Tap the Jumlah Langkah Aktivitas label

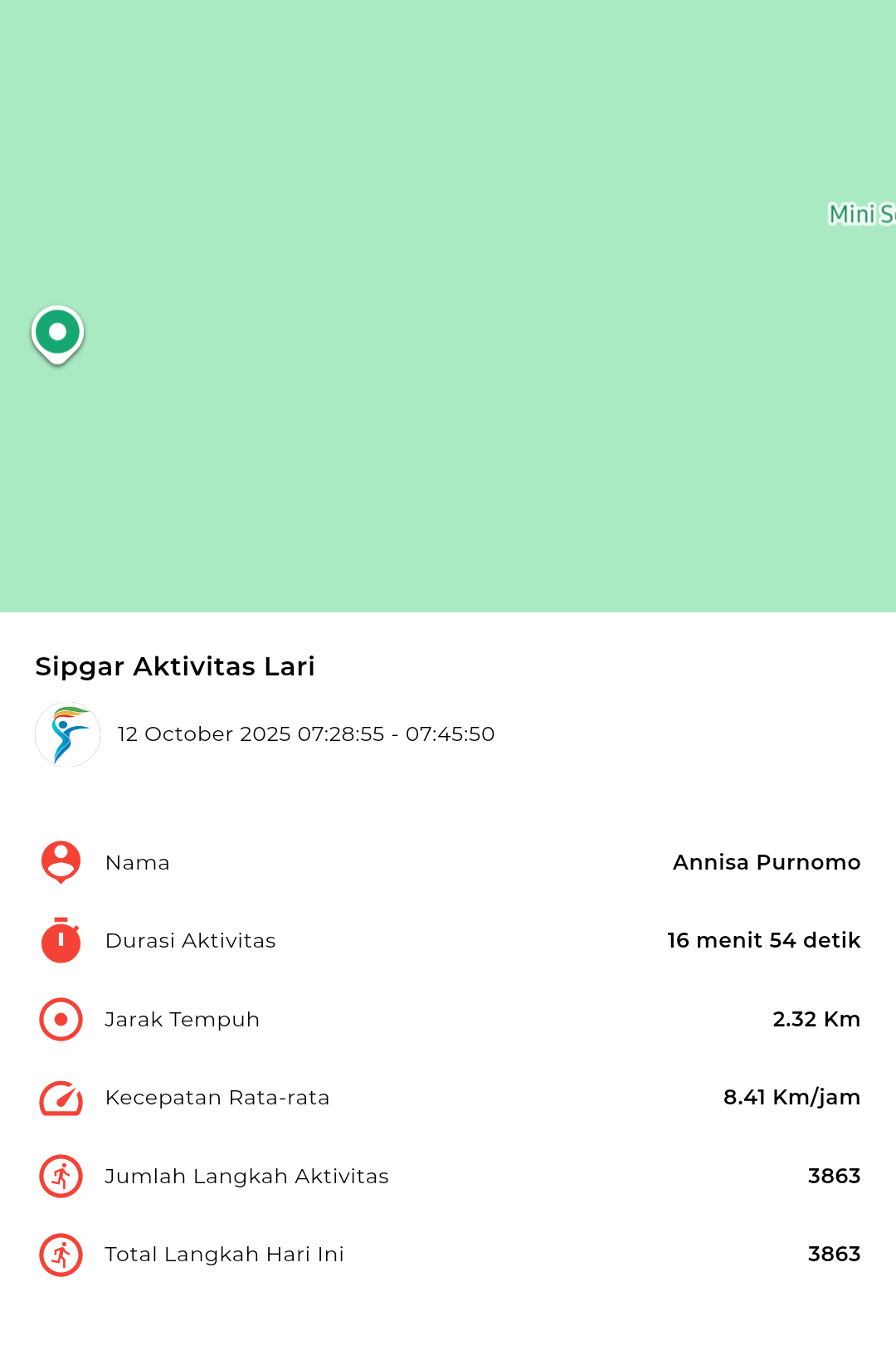(246, 1176)
